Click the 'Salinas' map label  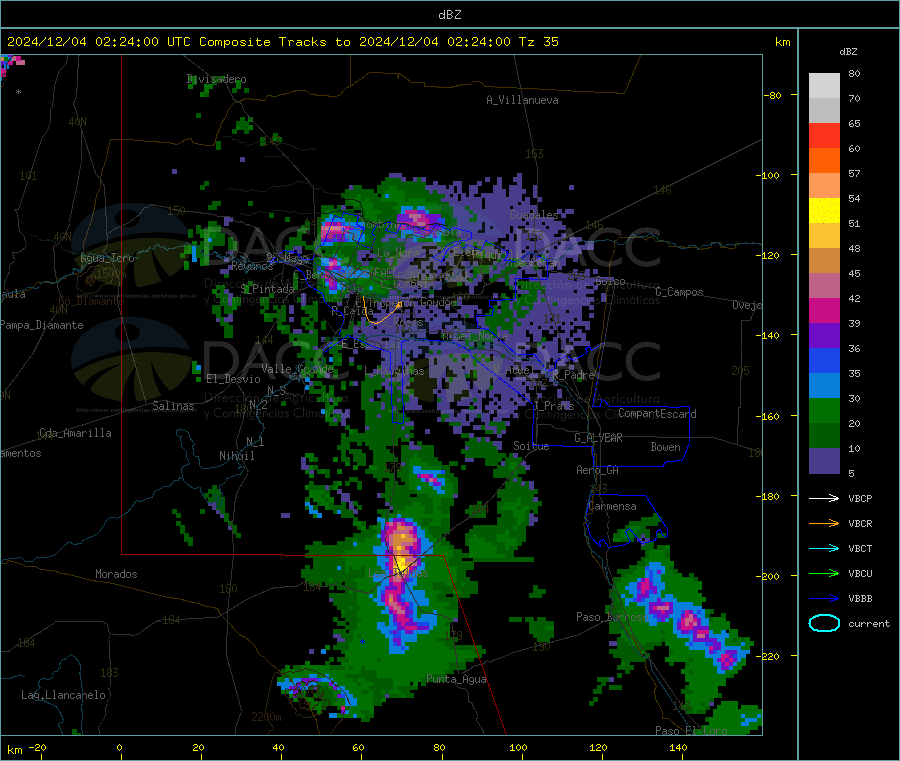pos(173,406)
